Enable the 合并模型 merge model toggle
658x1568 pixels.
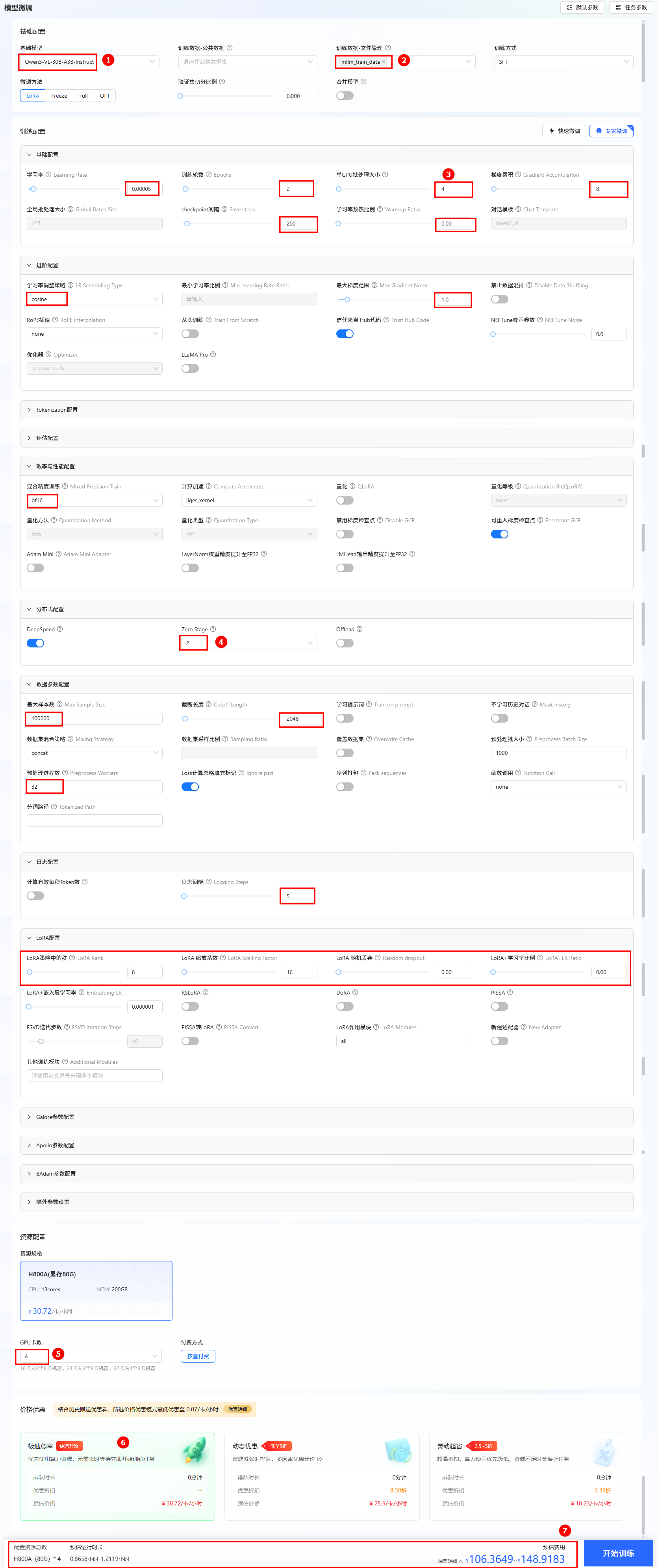pyautogui.click(x=345, y=96)
